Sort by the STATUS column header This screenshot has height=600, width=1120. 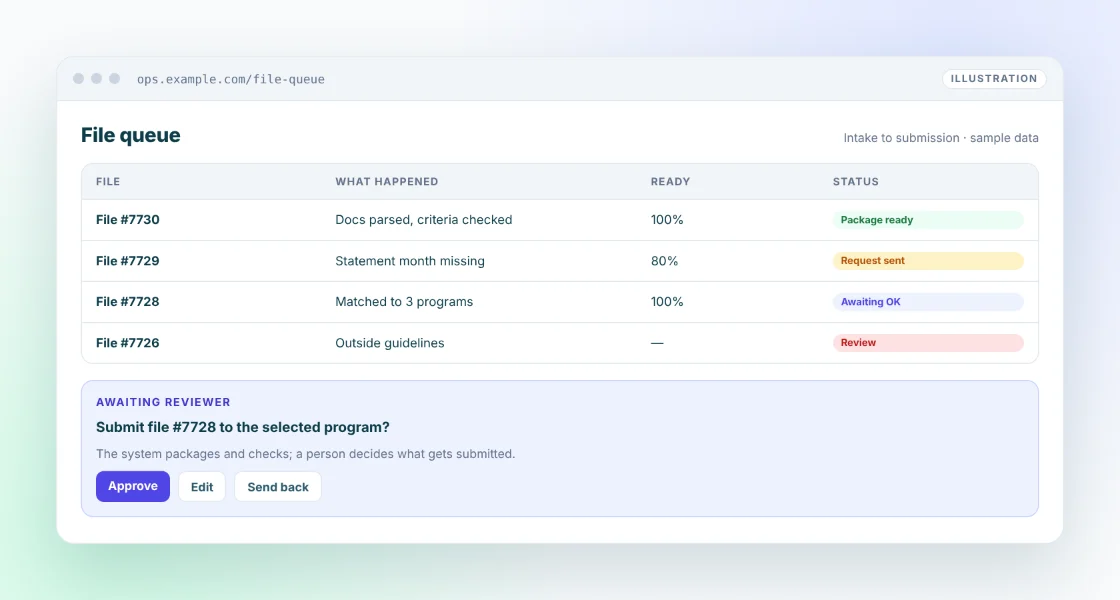click(x=856, y=181)
